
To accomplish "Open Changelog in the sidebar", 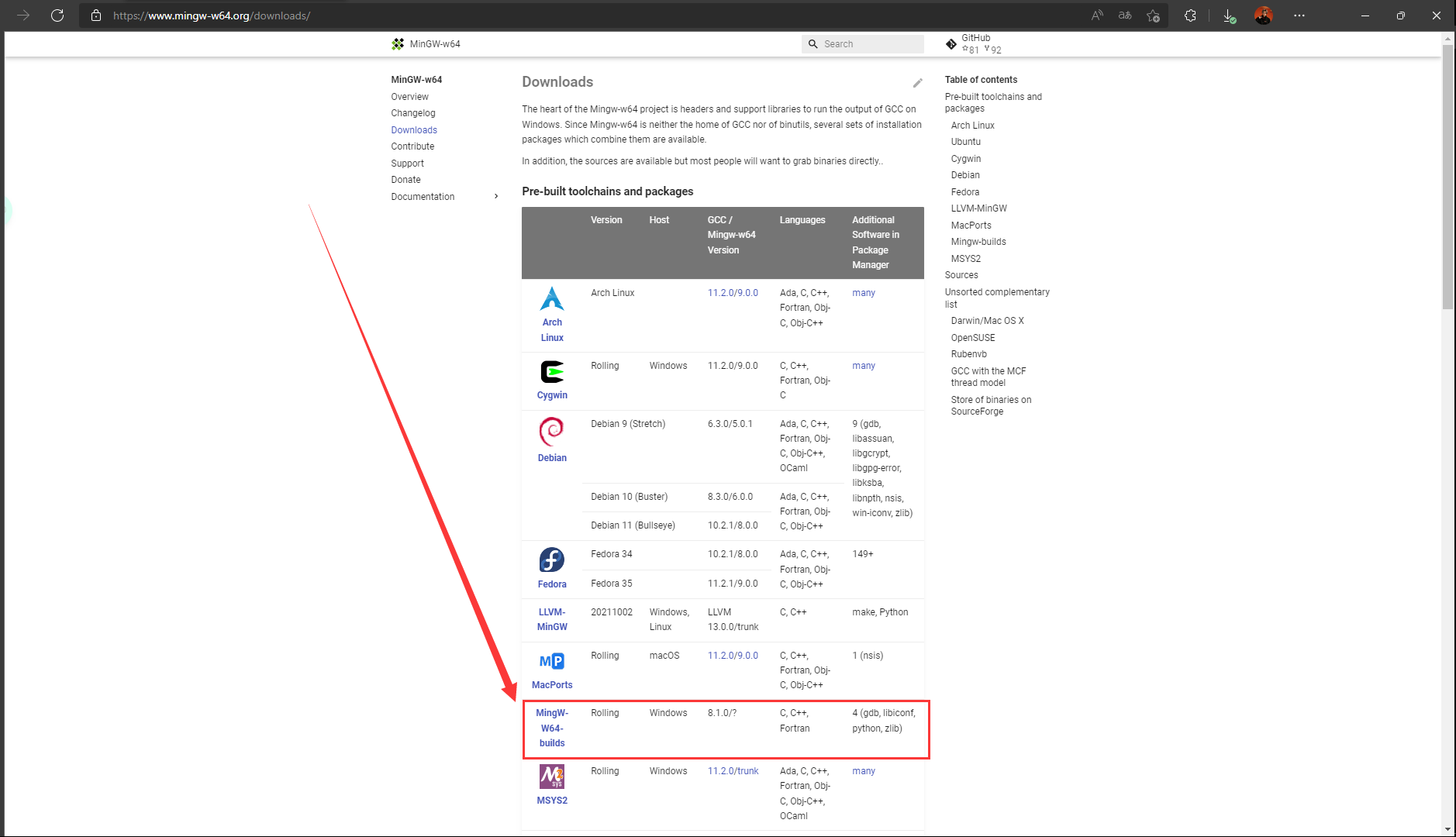I will point(413,113).
